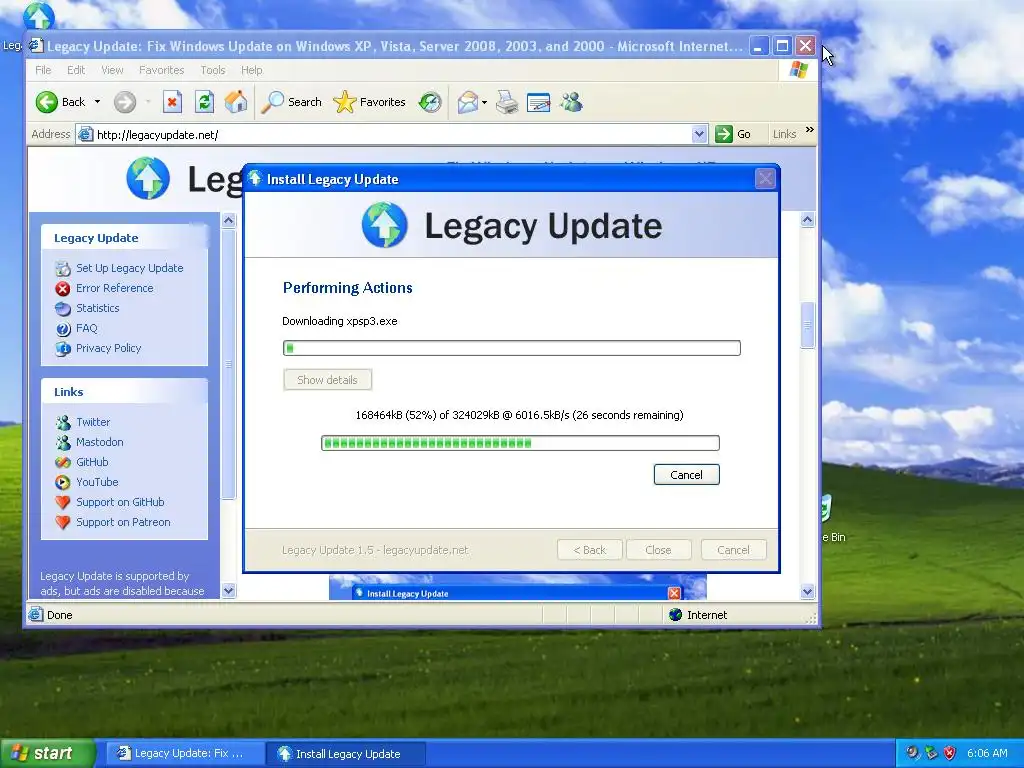Click the Go button next to address

tap(733, 134)
